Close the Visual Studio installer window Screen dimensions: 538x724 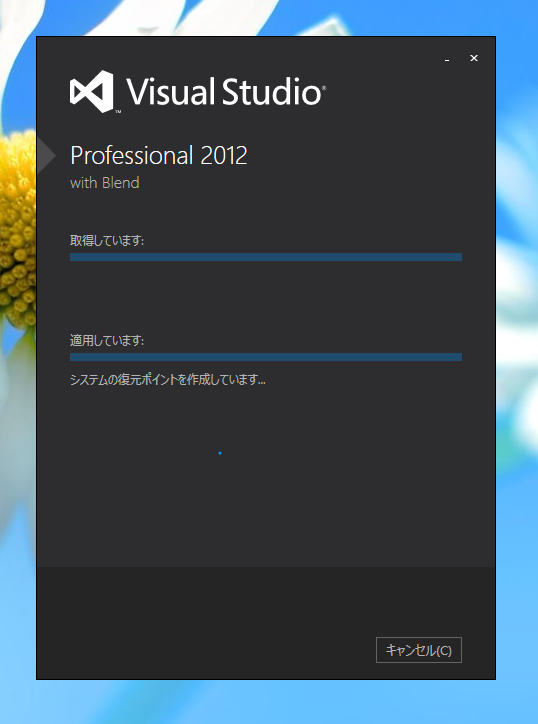click(474, 58)
